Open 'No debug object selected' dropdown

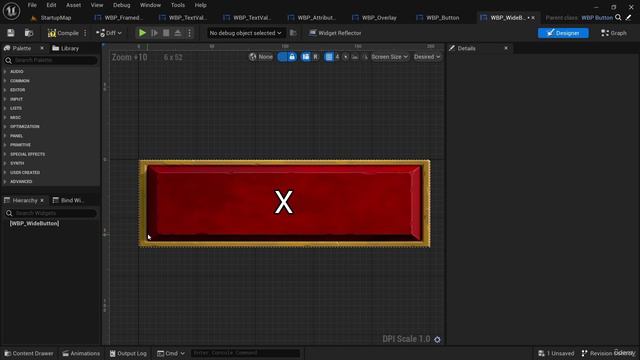(x=245, y=33)
